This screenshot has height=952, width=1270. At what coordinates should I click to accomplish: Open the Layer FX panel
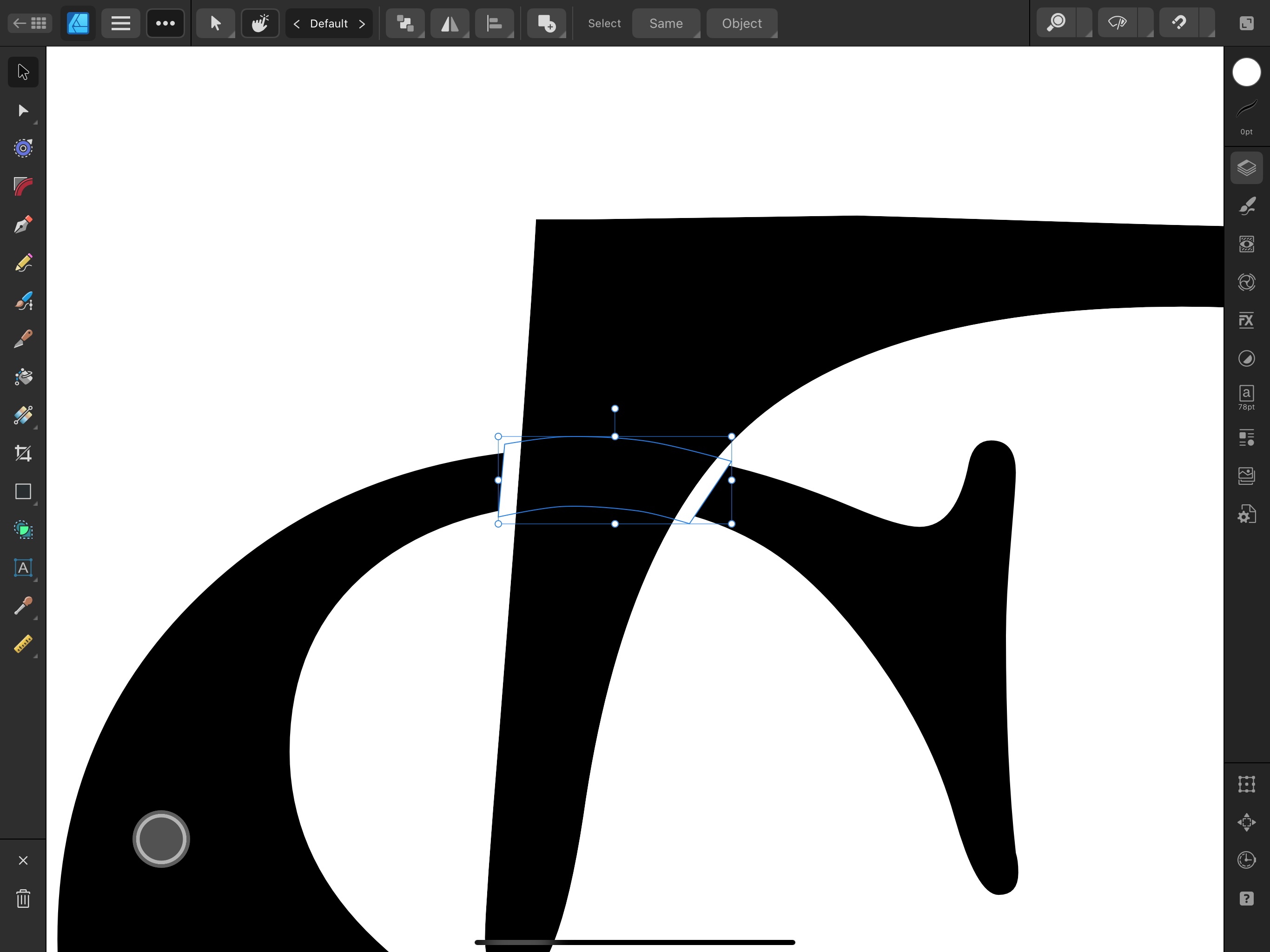(1246, 320)
